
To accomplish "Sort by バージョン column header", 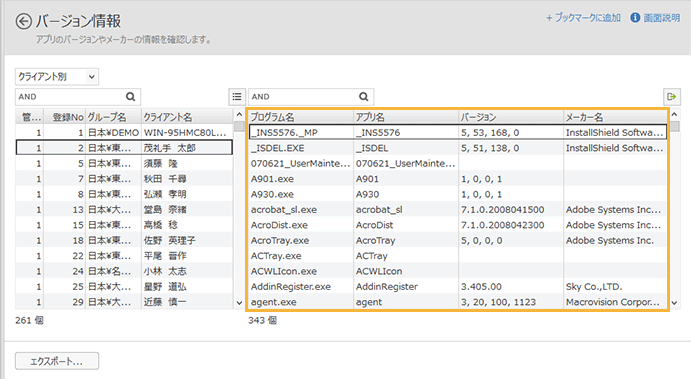I will point(510,117).
